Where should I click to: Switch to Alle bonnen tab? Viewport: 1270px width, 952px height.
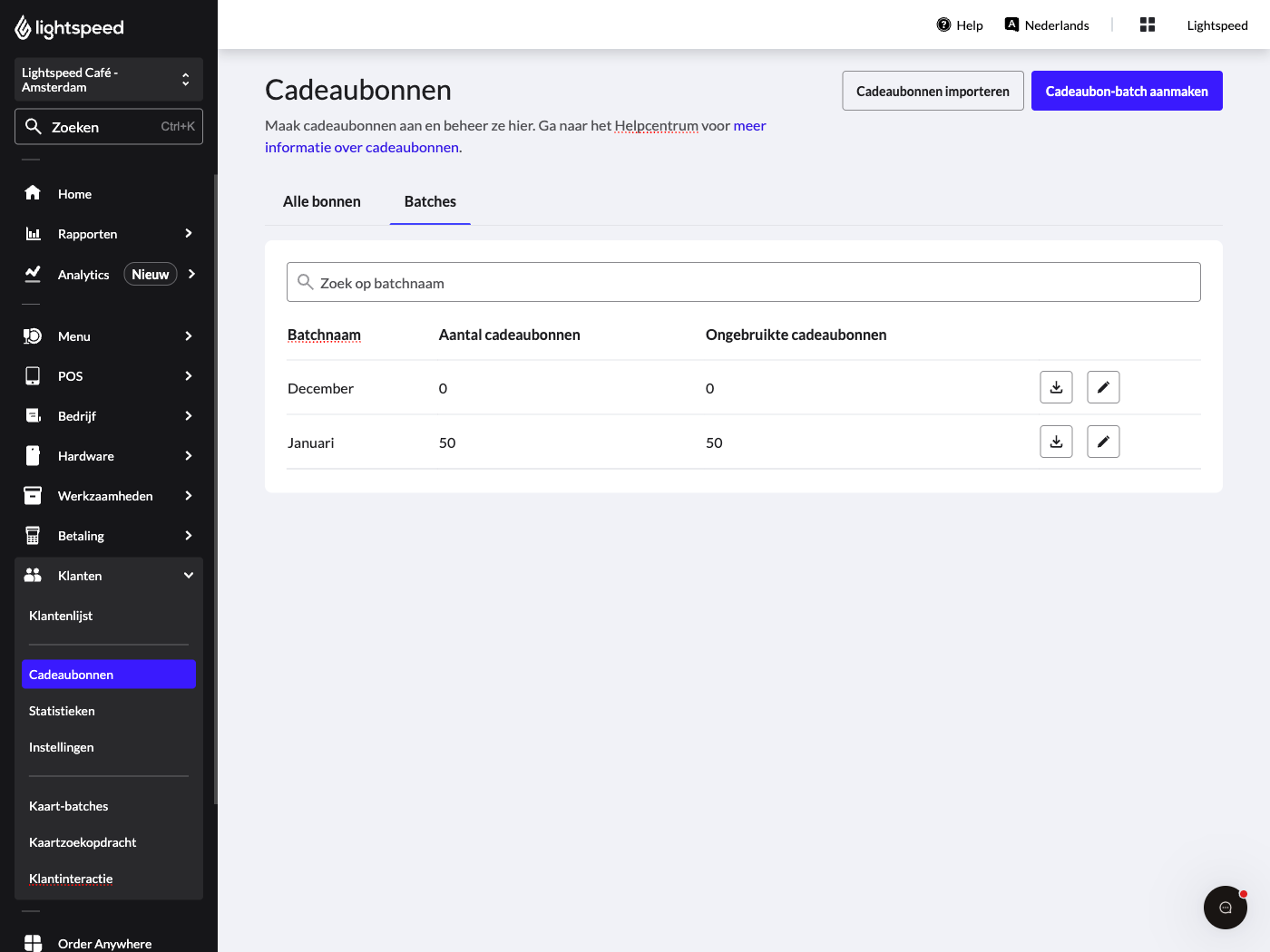(322, 201)
